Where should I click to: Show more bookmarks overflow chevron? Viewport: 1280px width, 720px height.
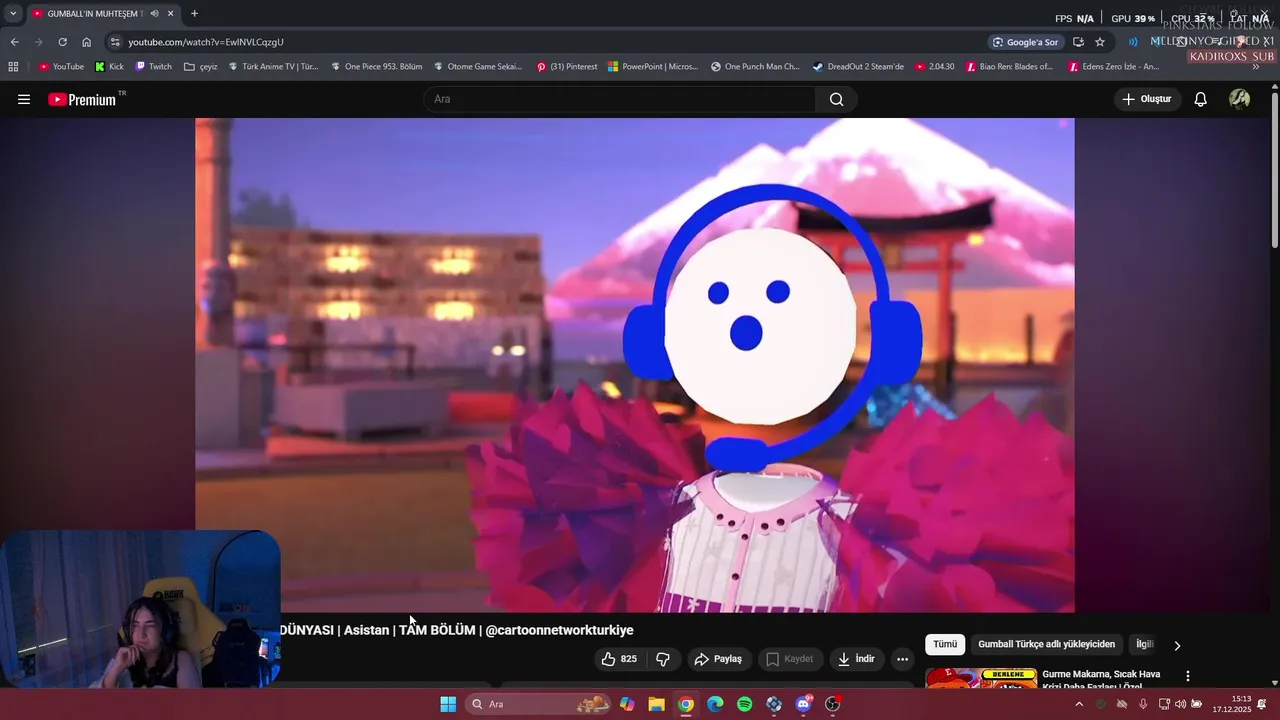click(1256, 67)
